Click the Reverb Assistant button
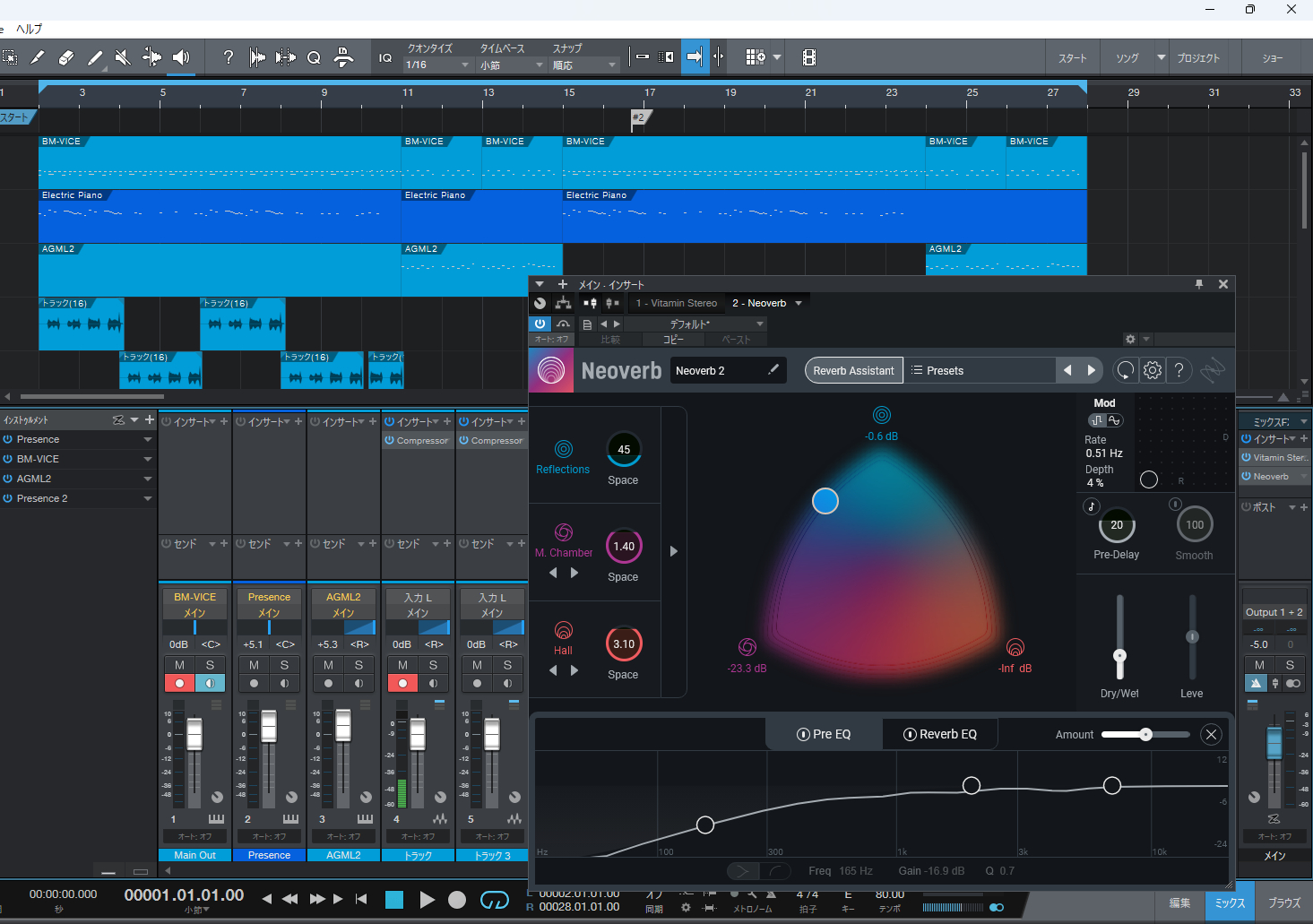 click(x=853, y=370)
